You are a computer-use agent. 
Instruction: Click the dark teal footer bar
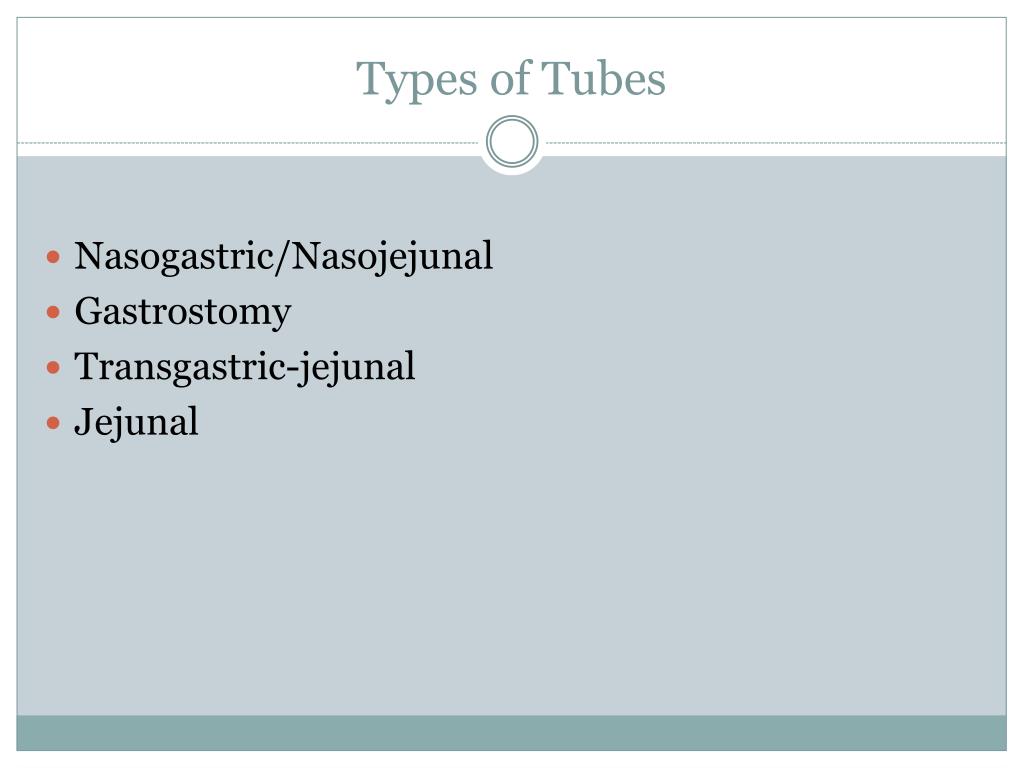coord(511,733)
